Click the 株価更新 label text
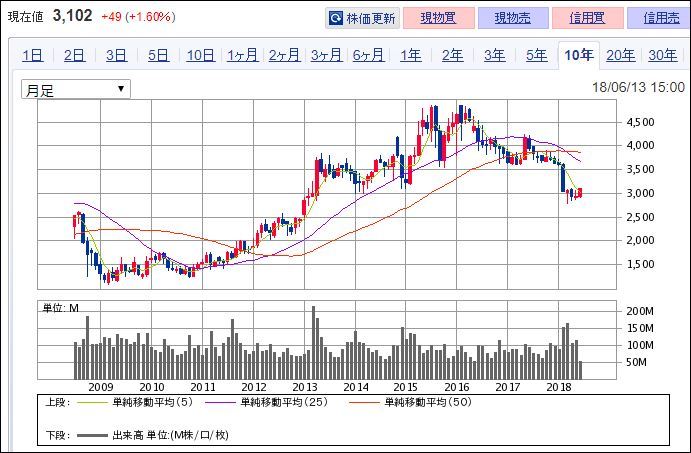This screenshot has height=453, width=691. tap(371, 19)
